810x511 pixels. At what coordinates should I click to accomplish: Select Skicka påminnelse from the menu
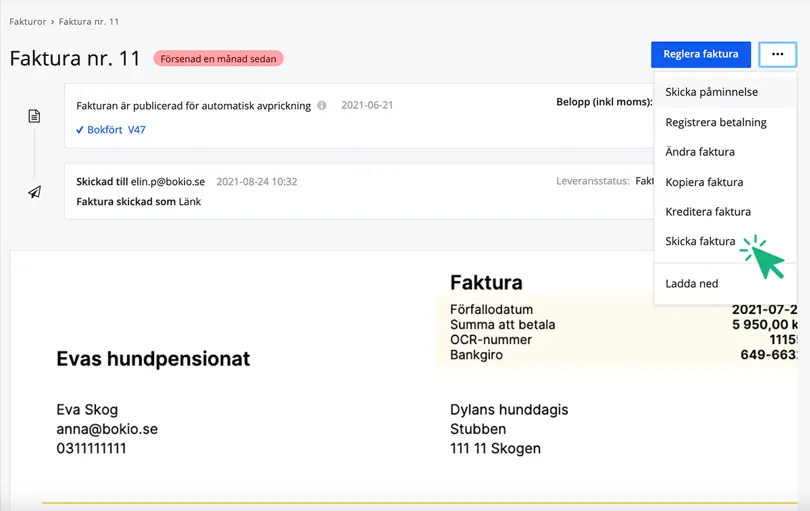pyautogui.click(x=711, y=92)
